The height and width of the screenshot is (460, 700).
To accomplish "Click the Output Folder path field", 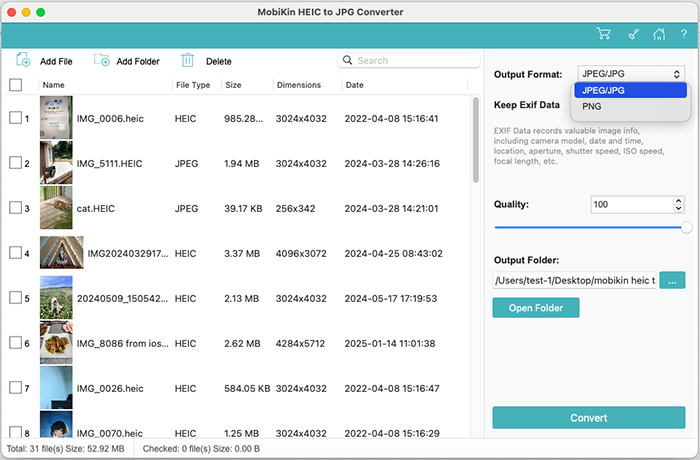I will tap(575, 280).
